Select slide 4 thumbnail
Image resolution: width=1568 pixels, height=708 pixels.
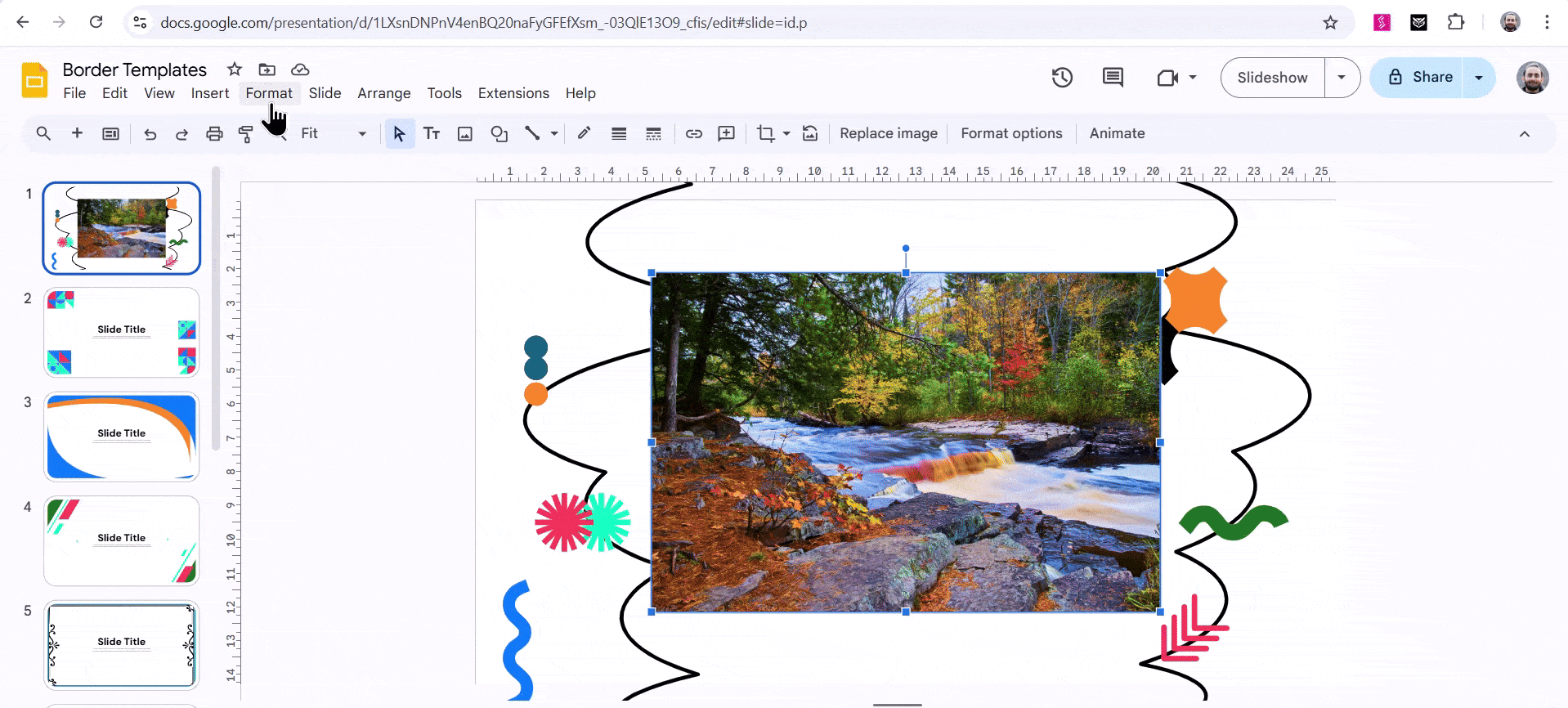pyautogui.click(x=122, y=540)
